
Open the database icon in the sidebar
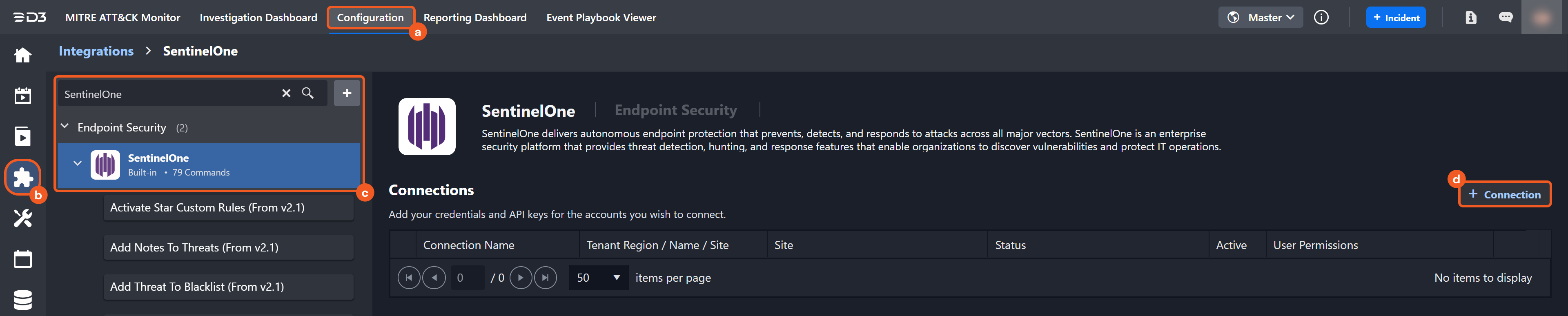(x=22, y=300)
